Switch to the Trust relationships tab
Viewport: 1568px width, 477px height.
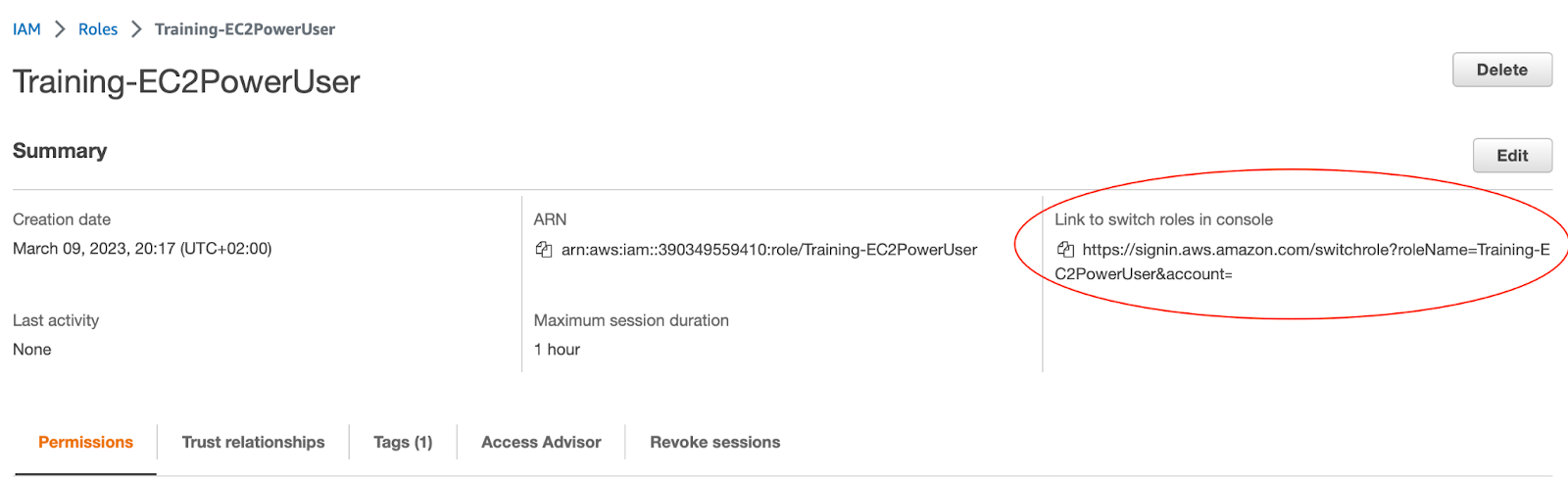[253, 442]
